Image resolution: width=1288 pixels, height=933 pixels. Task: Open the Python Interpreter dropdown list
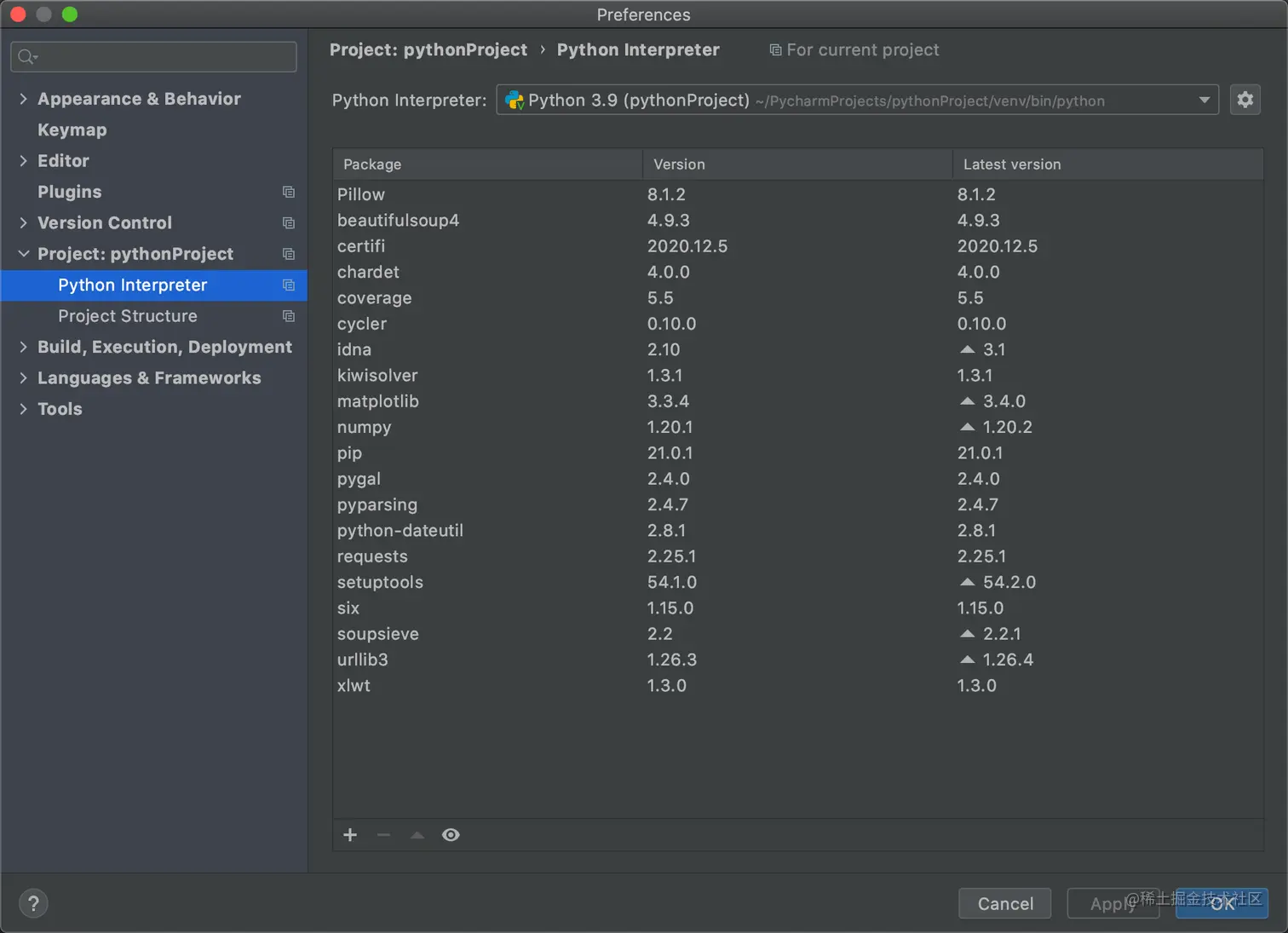[1205, 100]
